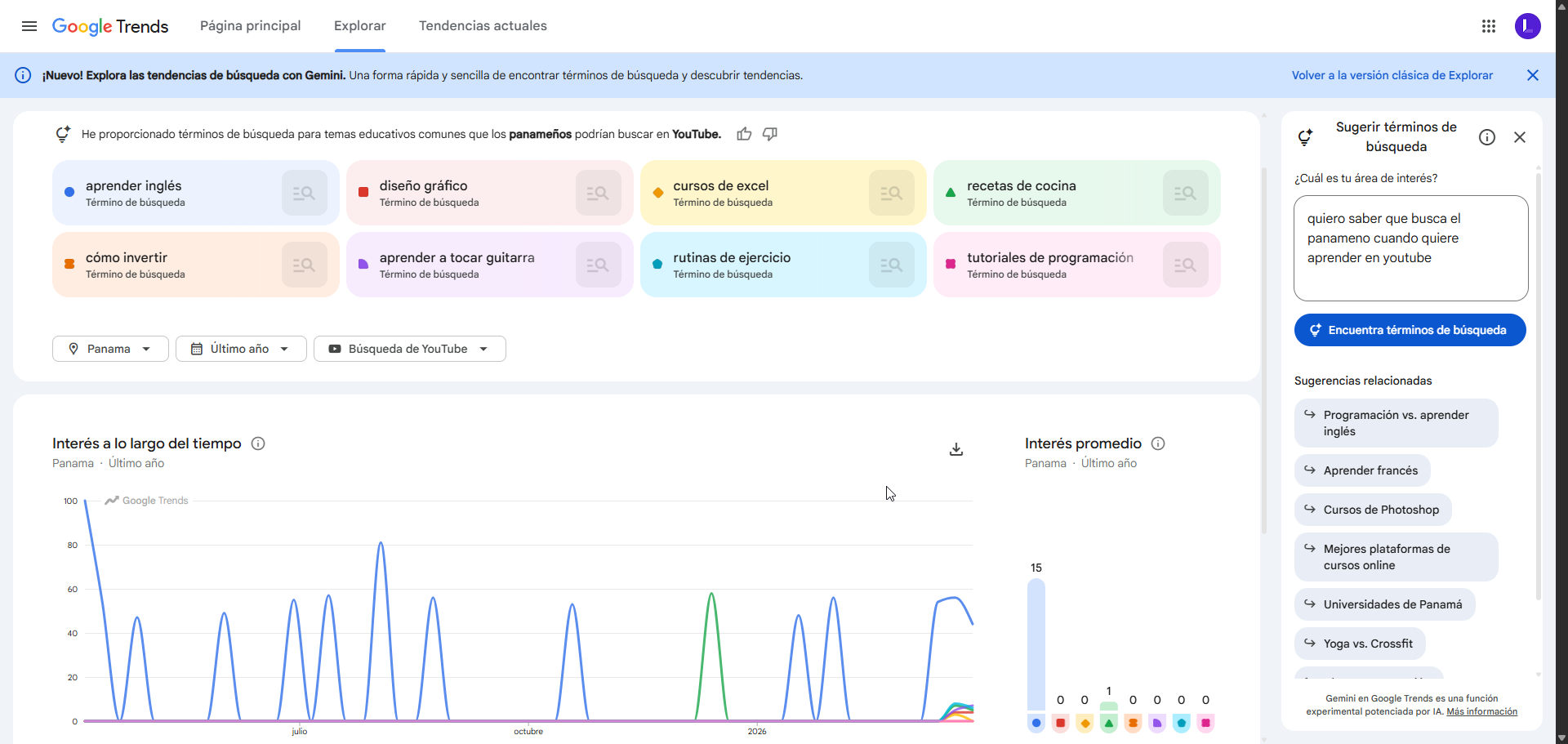
Task: Click the Google Trends logo
Action: 110,26
